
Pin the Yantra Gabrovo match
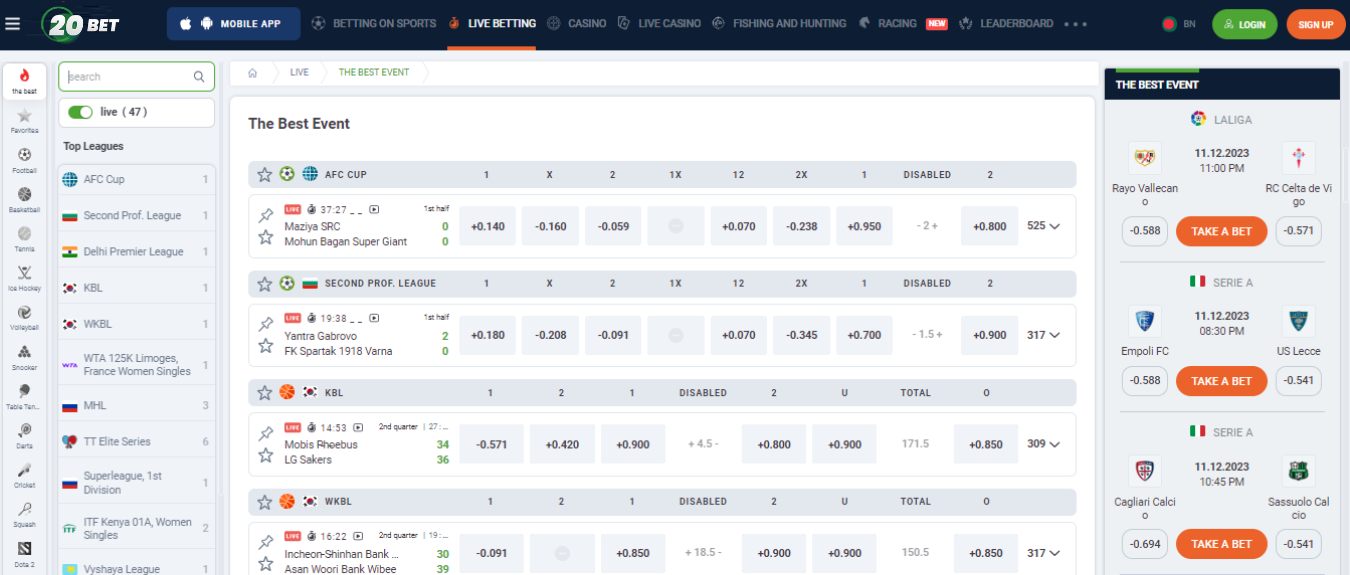[x=265, y=324]
